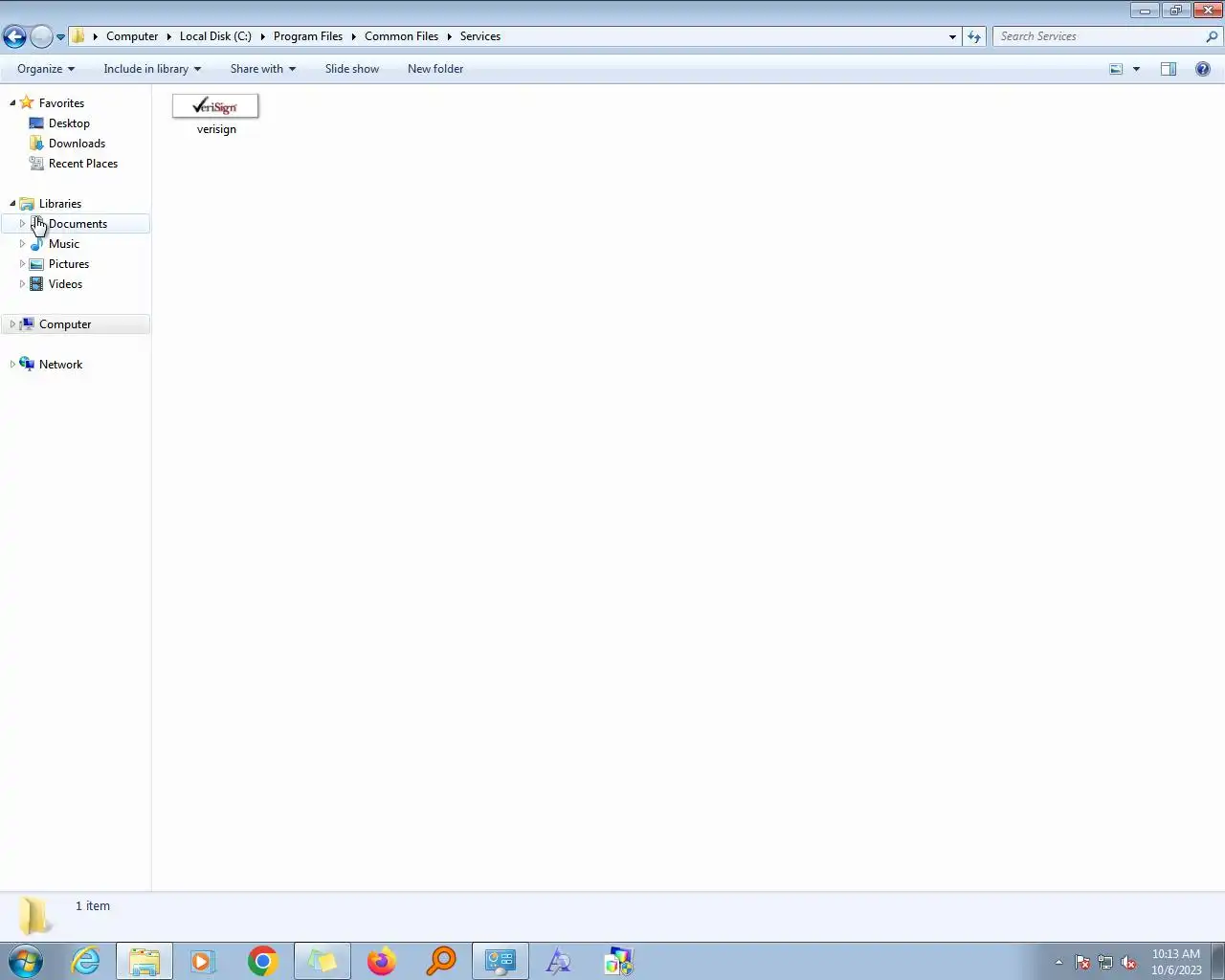Open the Organize menu
This screenshot has width=1225, height=980.
pos(46,69)
